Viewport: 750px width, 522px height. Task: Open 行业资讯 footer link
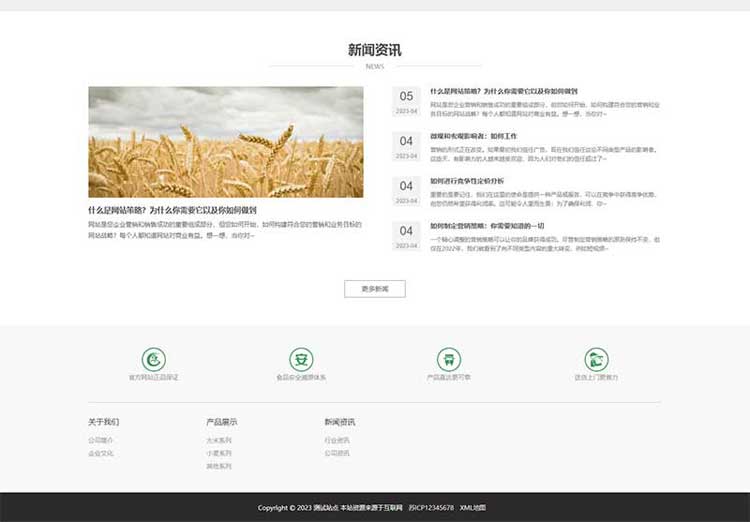pos(337,440)
